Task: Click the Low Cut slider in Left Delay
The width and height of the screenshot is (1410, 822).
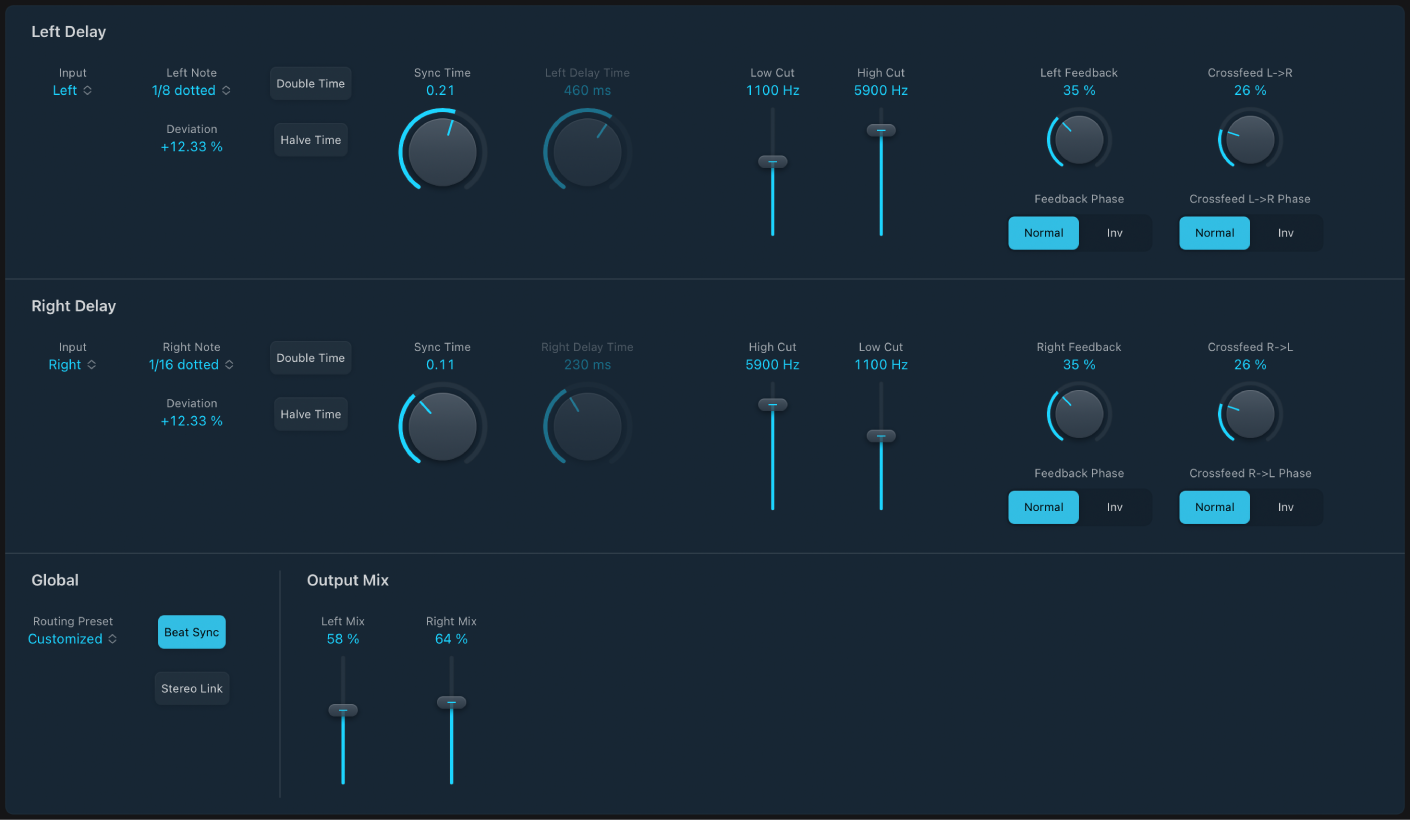Action: (772, 160)
